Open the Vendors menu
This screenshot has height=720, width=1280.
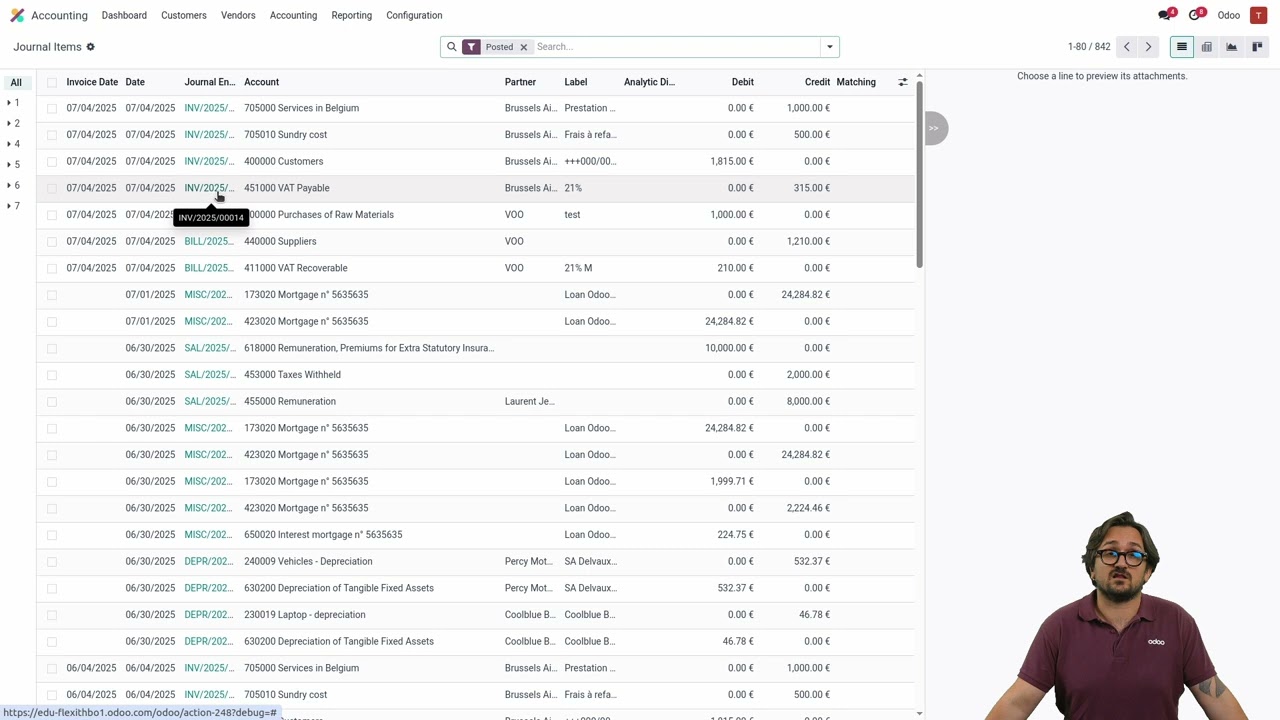pos(238,15)
